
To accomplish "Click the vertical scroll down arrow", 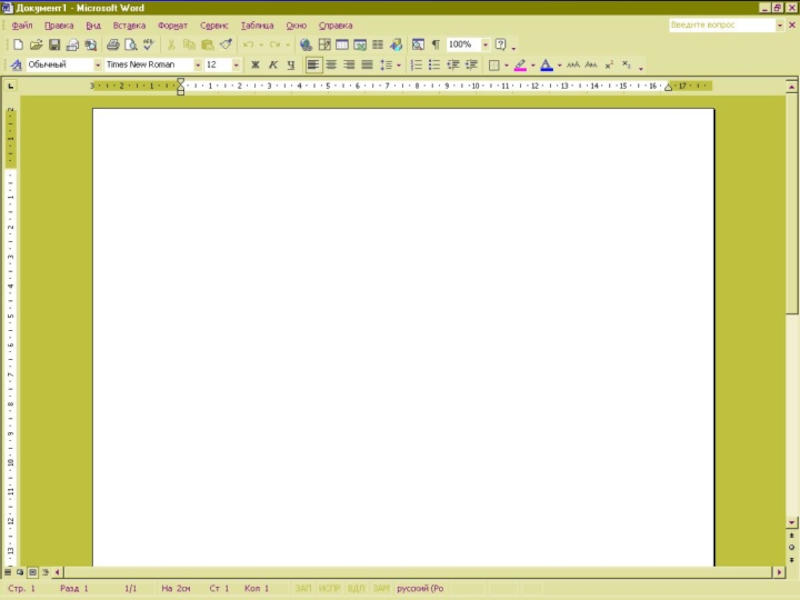I will 791,522.
